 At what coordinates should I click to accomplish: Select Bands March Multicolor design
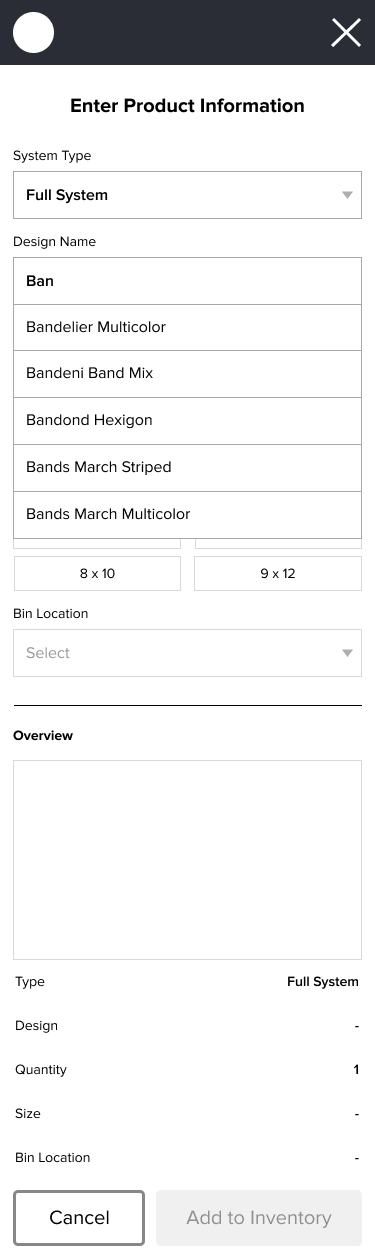click(x=187, y=514)
